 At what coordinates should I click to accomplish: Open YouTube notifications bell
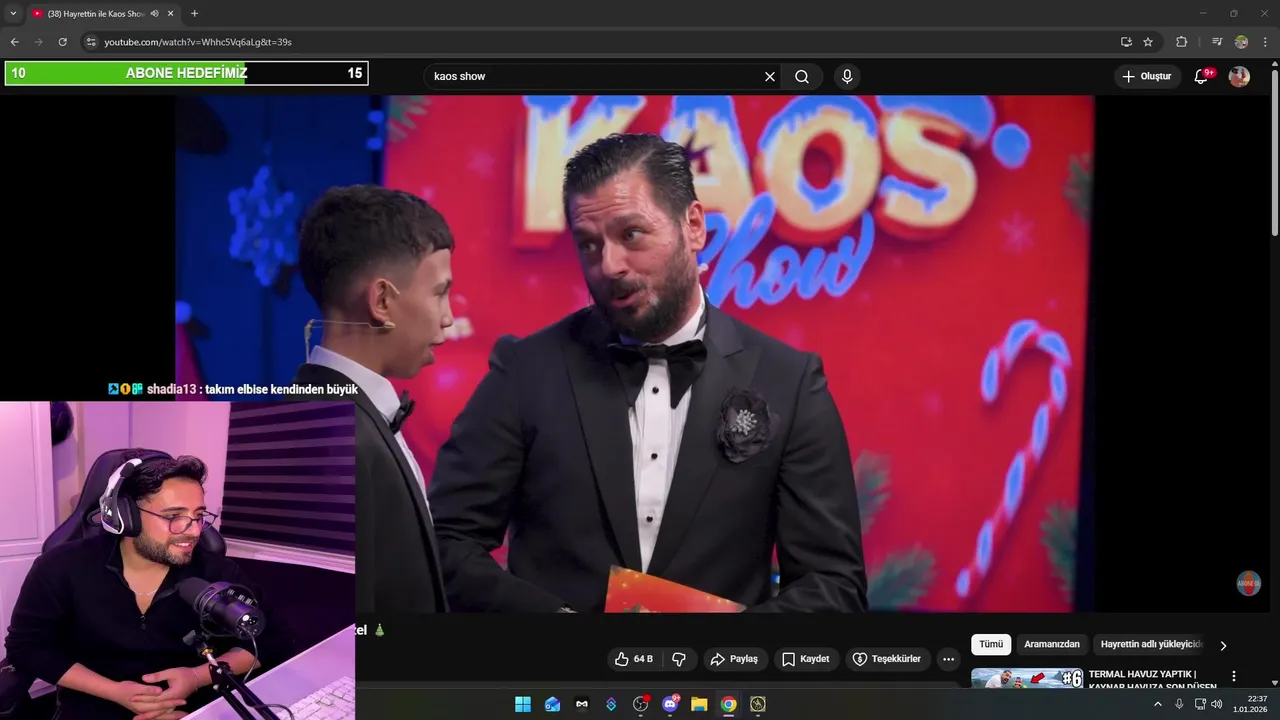tap(1202, 76)
